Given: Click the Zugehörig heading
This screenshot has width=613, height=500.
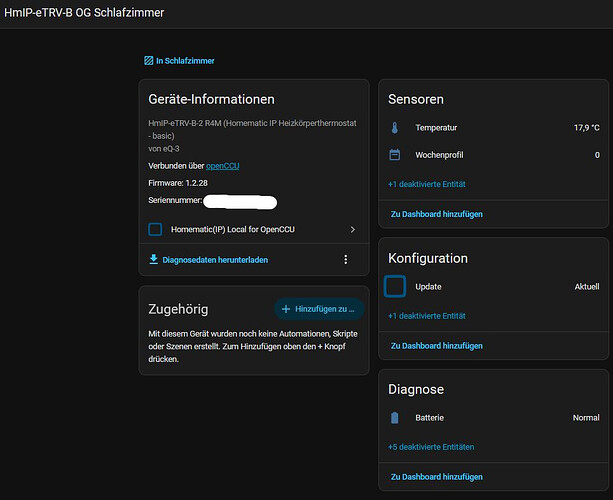Looking at the screenshot, I should pyautogui.click(x=178, y=309).
